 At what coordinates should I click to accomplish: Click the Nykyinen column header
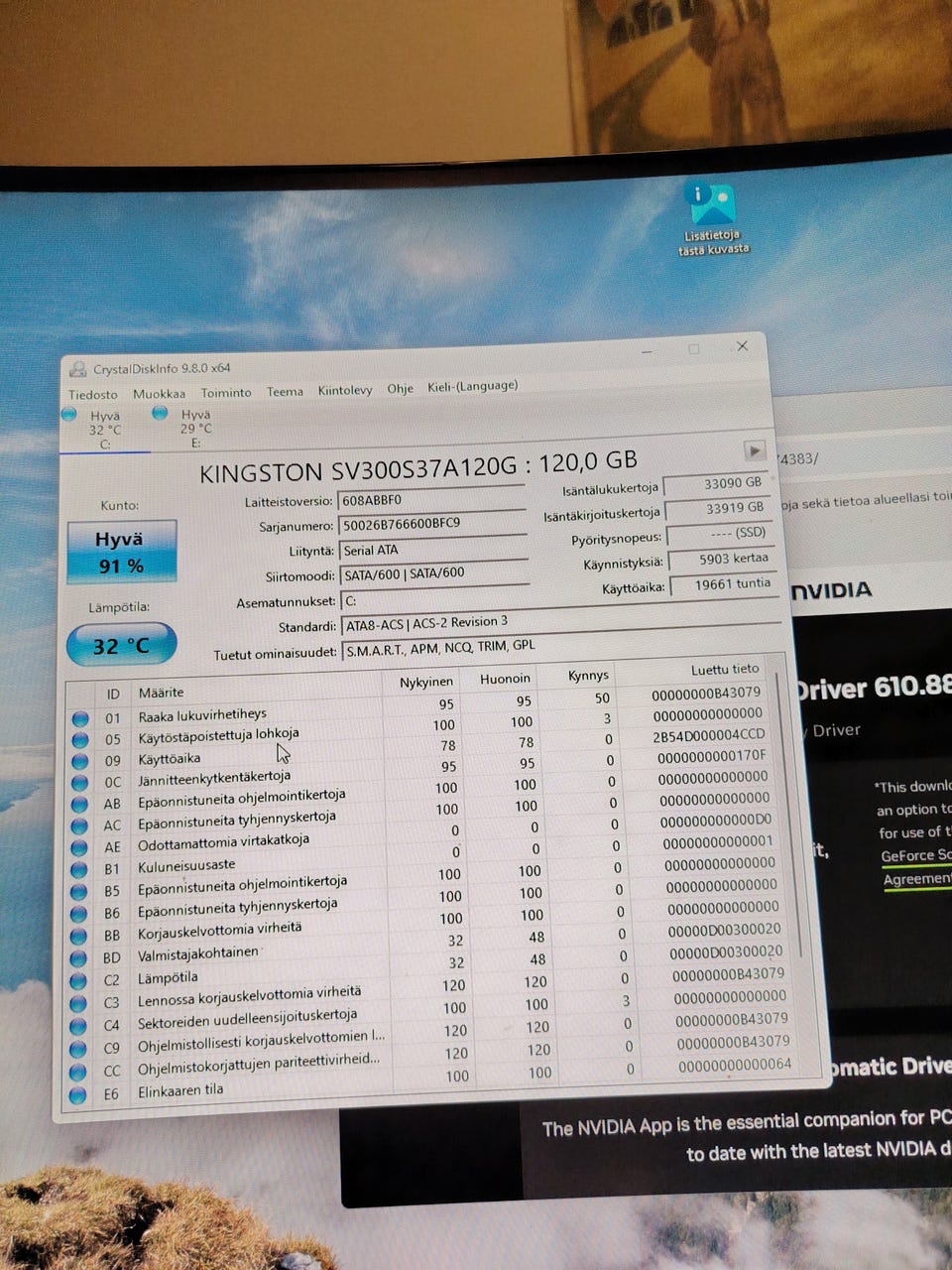click(426, 682)
